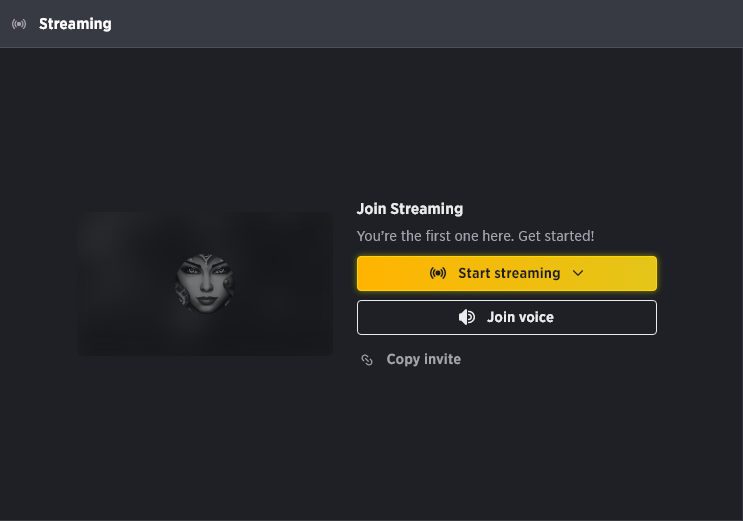Click the "Get started!" text portion
The height and width of the screenshot is (521, 743).
tap(556, 236)
